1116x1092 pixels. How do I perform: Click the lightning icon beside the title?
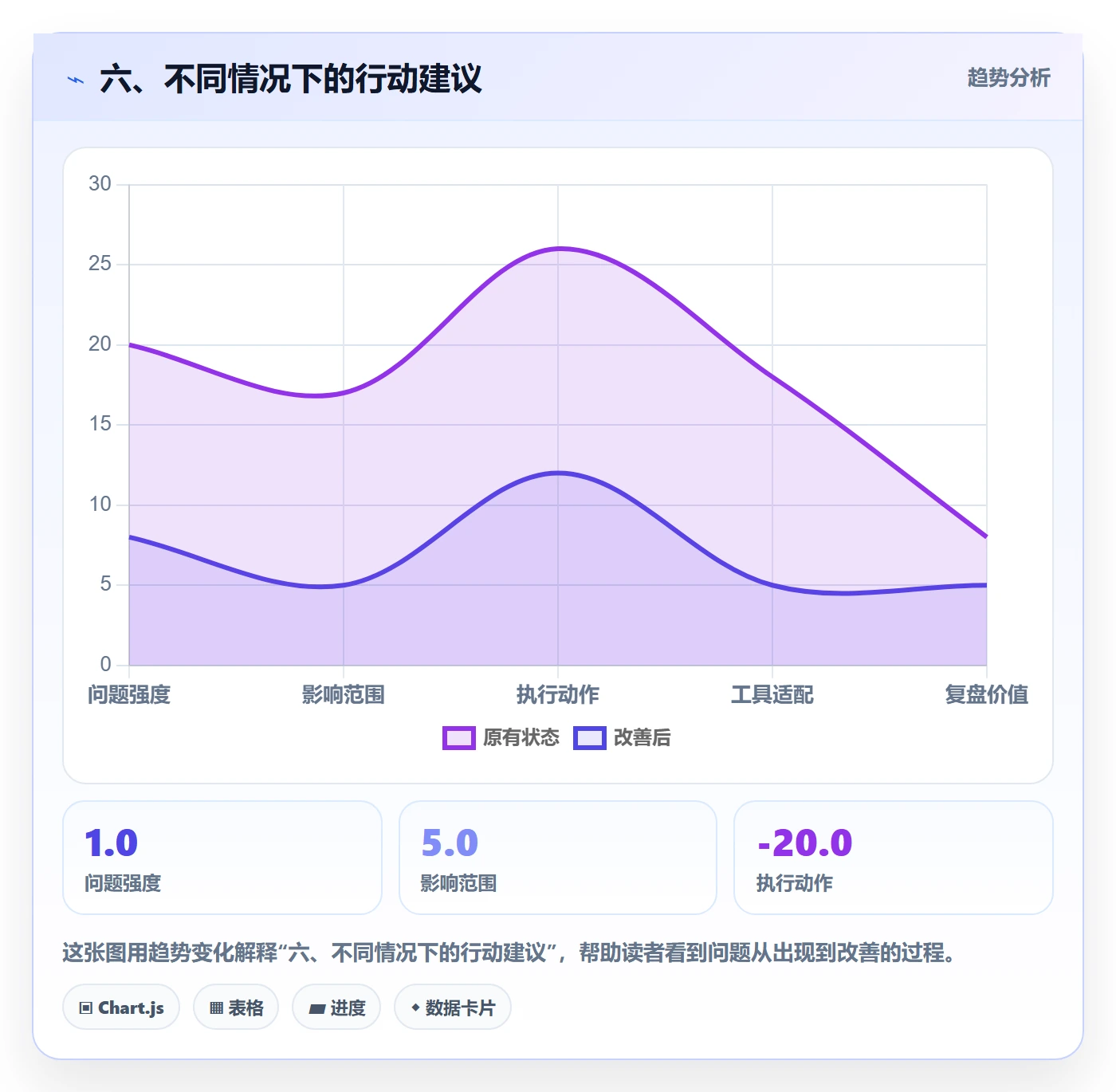pyautogui.click(x=76, y=80)
